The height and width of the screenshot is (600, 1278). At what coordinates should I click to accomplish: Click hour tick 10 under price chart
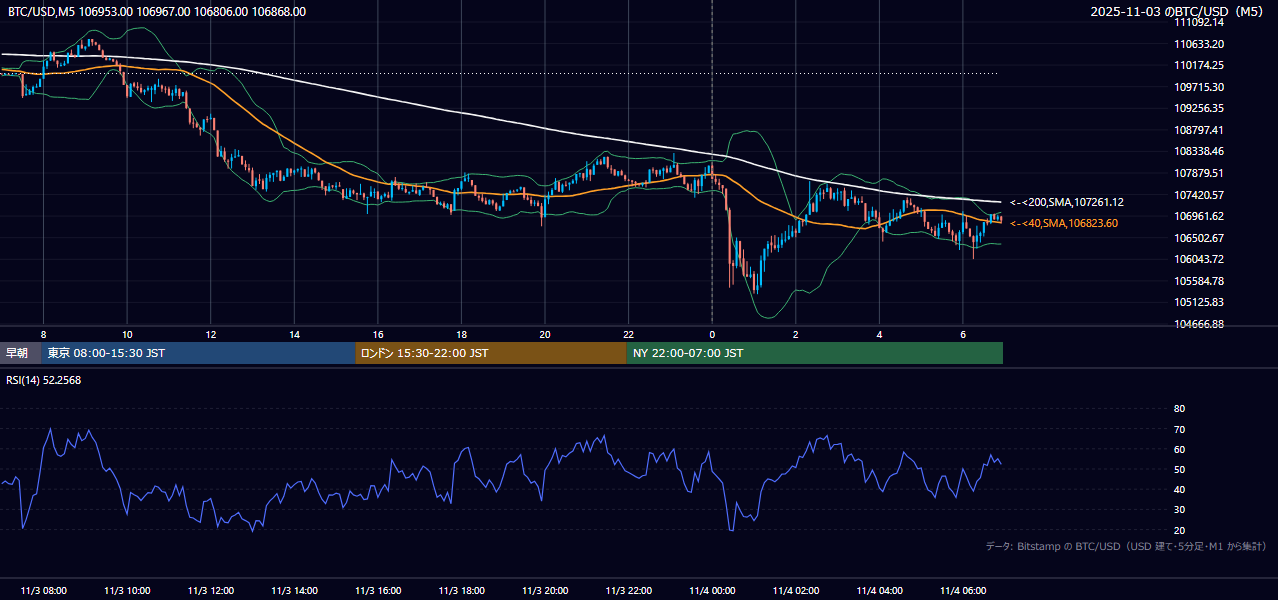(x=127, y=334)
